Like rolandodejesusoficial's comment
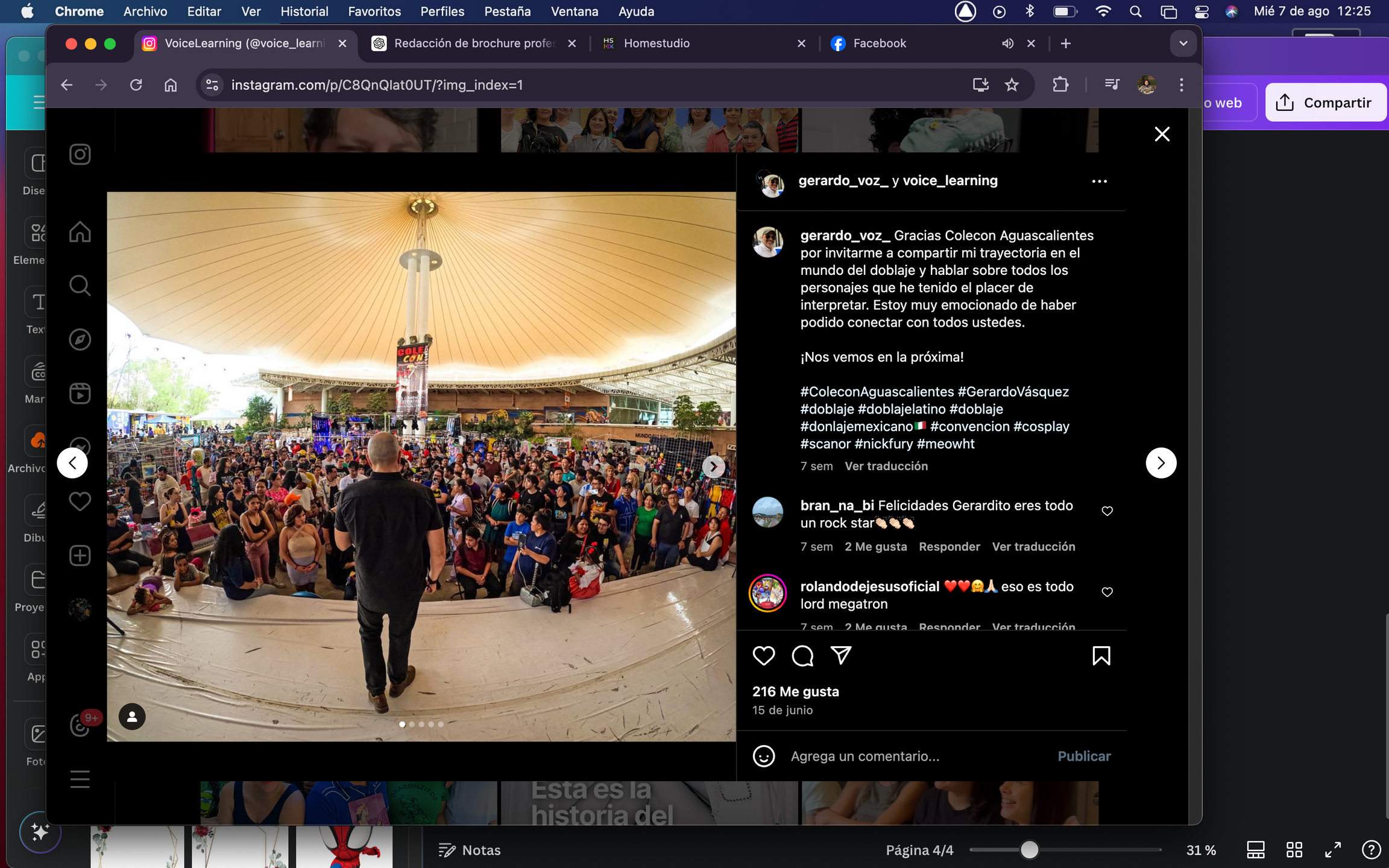Screen dimensions: 1389x868 1107,592
